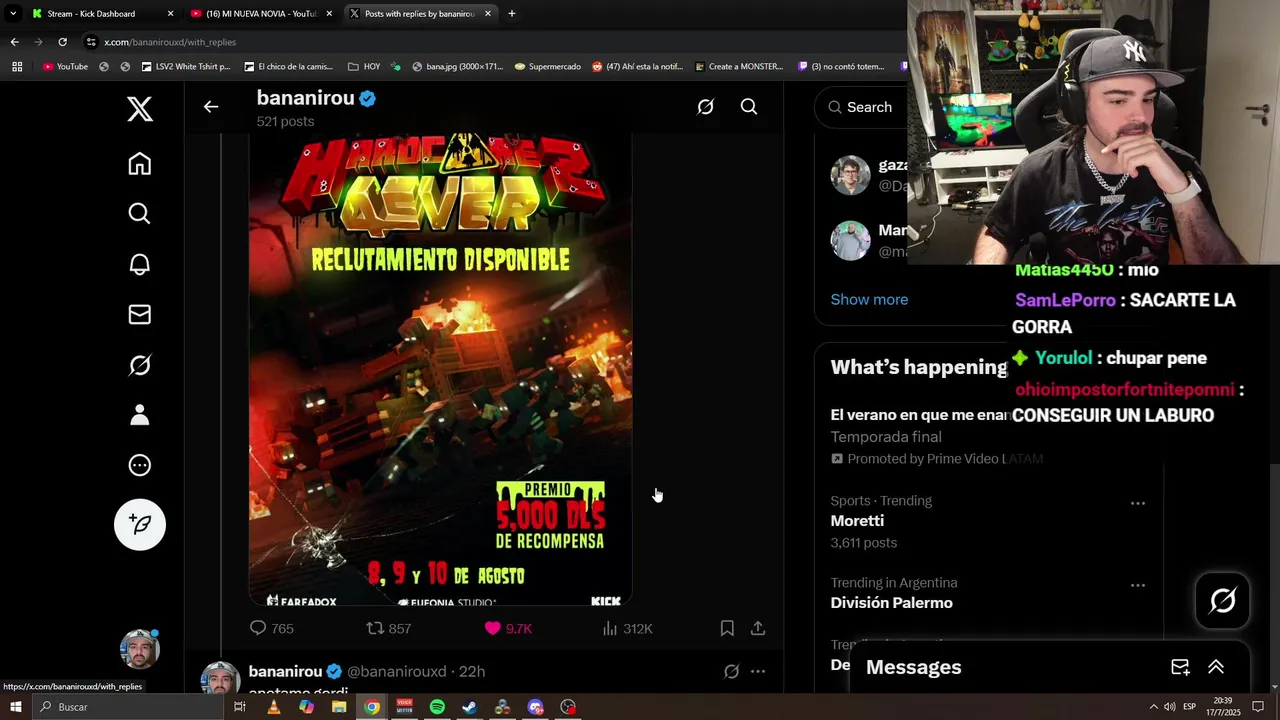Click the address bar URL
Screen dimensions: 1280x720
pyautogui.click(x=170, y=42)
